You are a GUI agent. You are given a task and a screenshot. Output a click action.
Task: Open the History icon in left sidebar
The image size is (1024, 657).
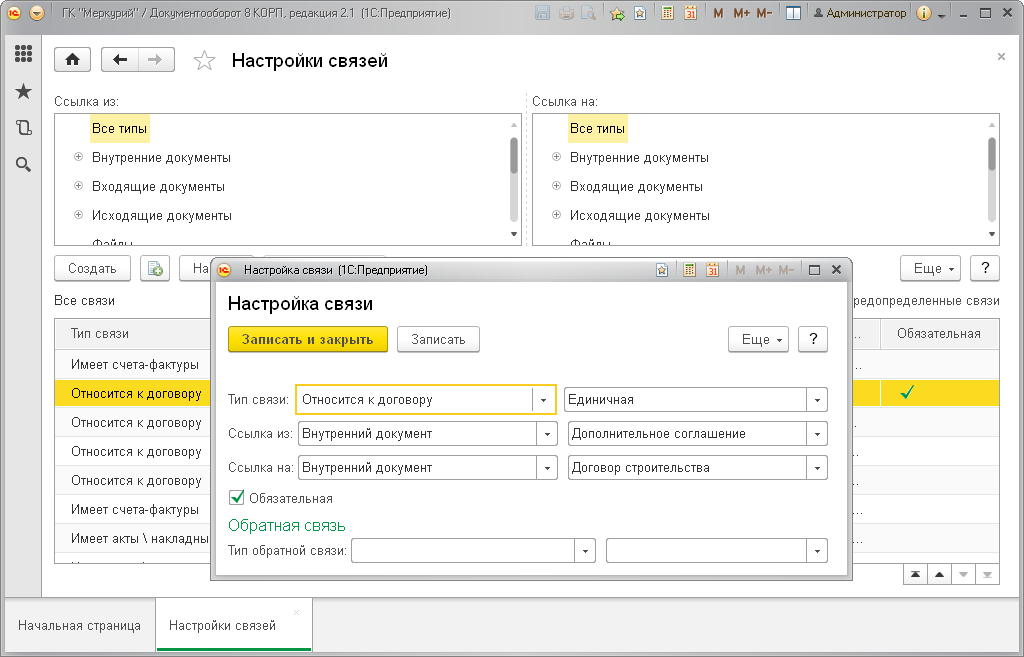click(24, 128)
